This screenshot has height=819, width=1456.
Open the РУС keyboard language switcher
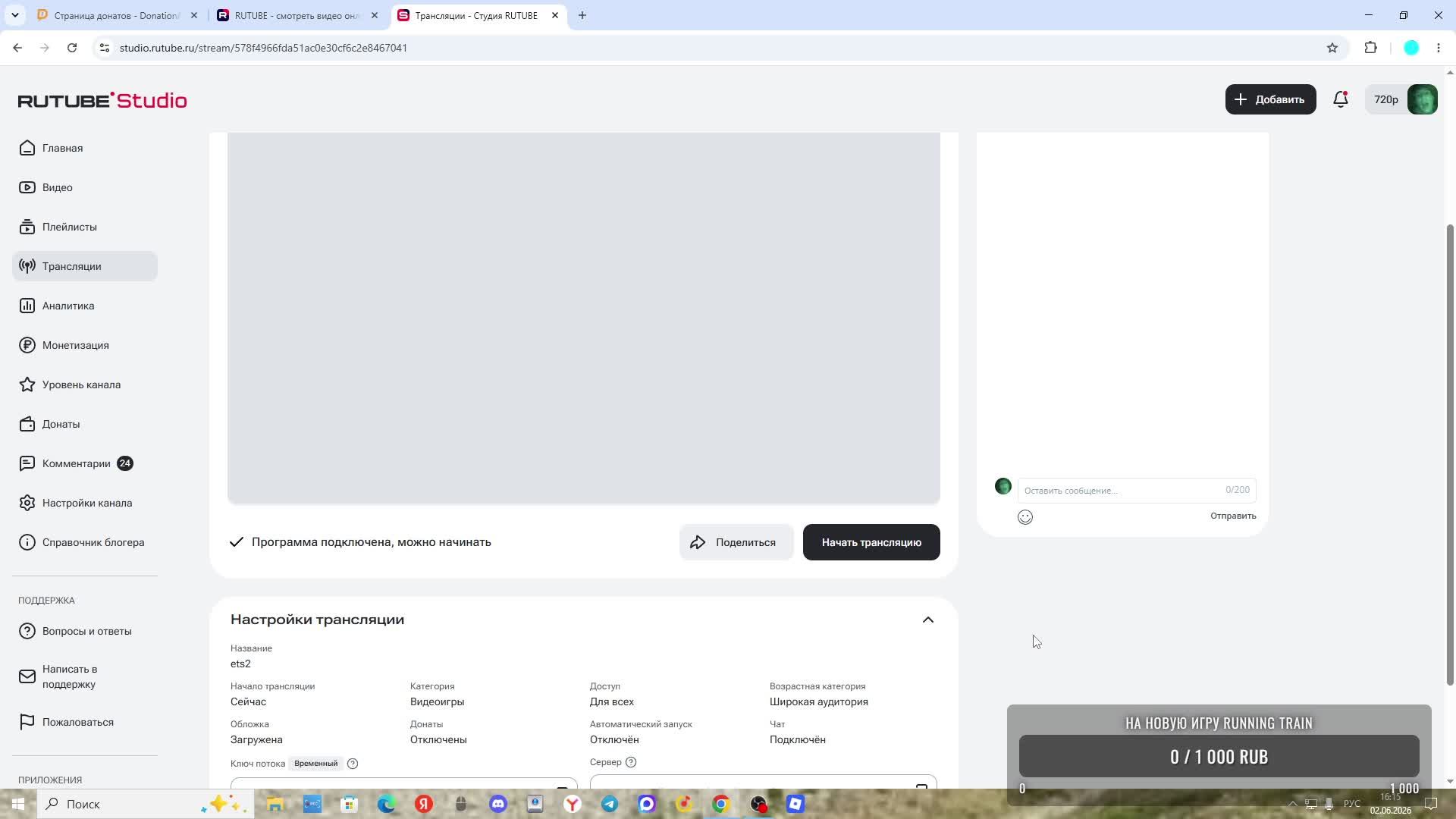pos(1352,804)
